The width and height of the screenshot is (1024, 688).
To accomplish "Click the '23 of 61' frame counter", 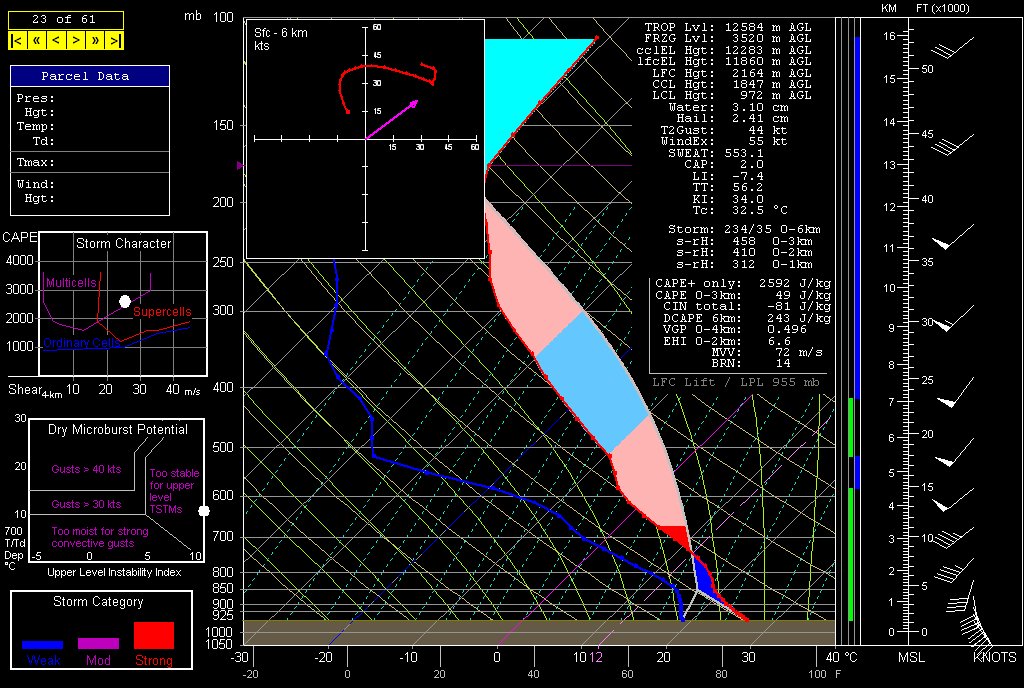I will (66, 19).
